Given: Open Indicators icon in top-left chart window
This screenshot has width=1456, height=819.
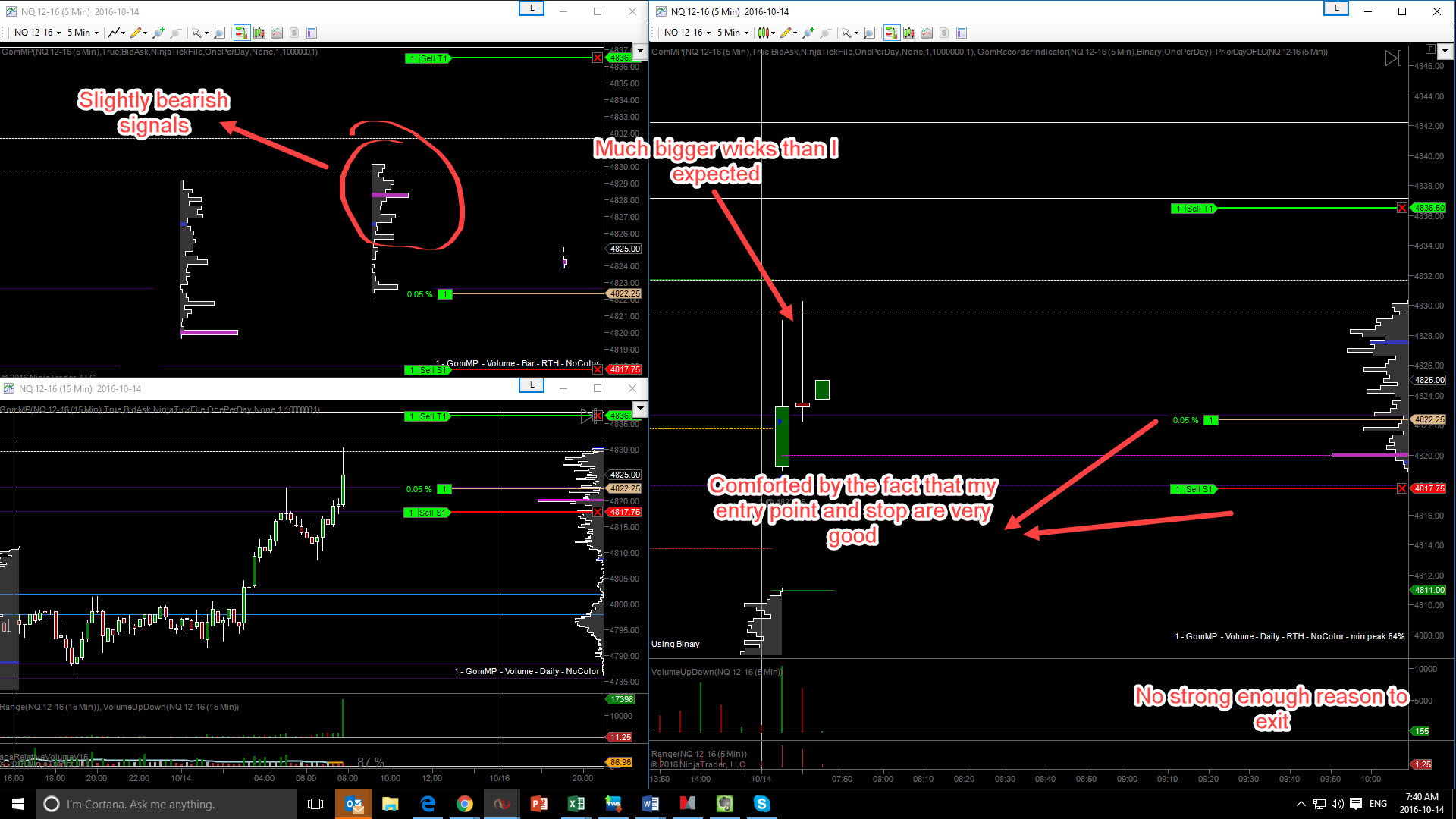Looking at the screenshot, I should coord(277,33).
